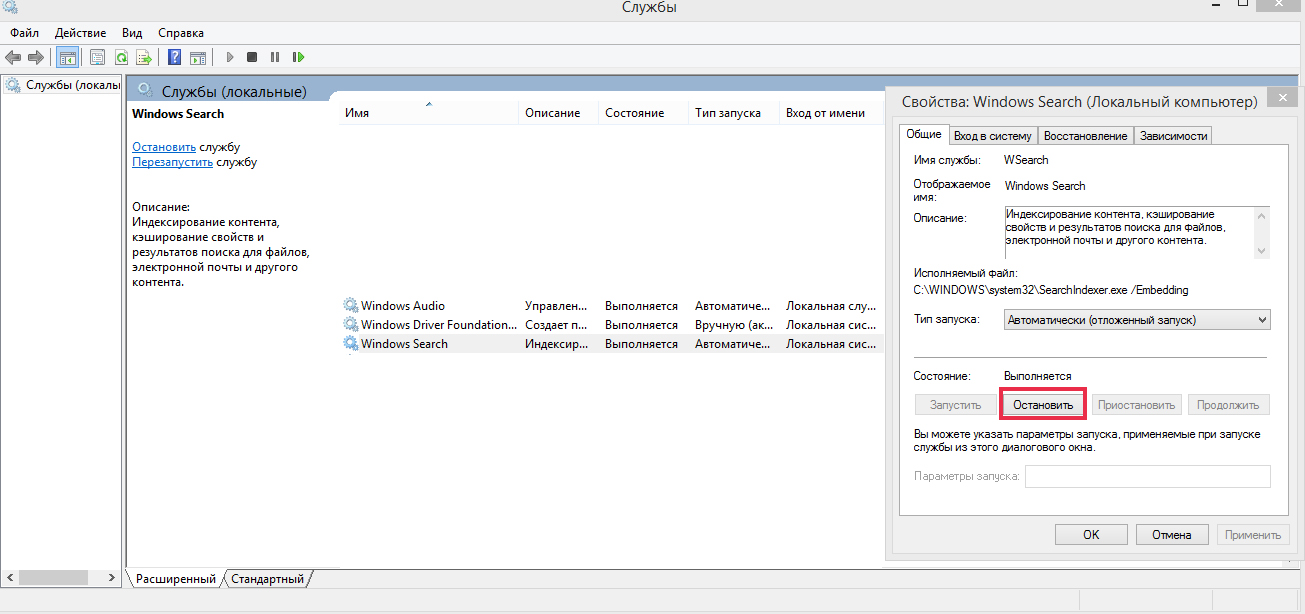Image resolution: width=1305 pixels, height=614 pixels.
Task: Switch to the Вход в систему tab
Action: point(992,136)
